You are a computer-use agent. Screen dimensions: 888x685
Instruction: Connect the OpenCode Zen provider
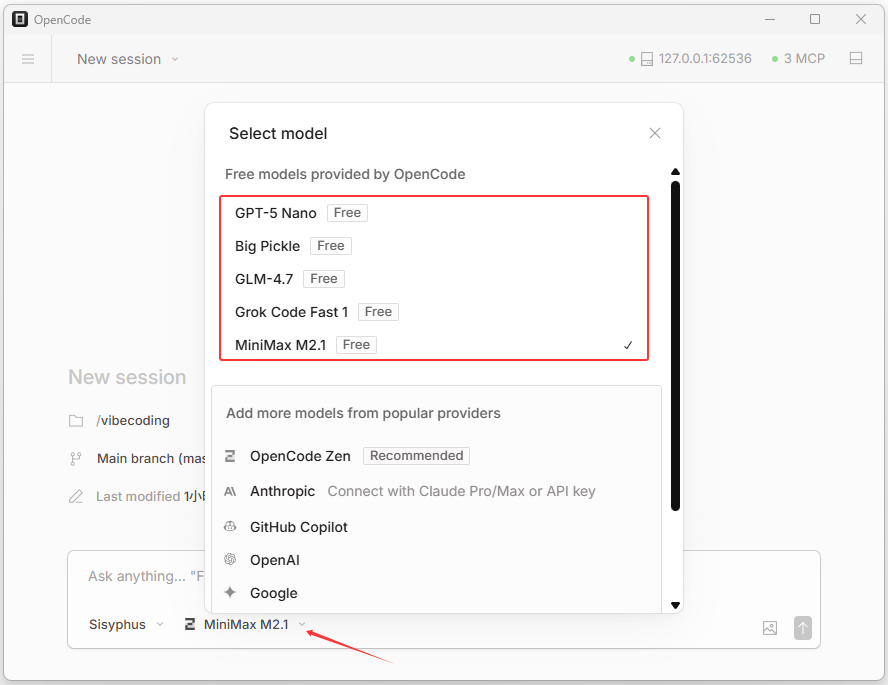click(300, 456)
